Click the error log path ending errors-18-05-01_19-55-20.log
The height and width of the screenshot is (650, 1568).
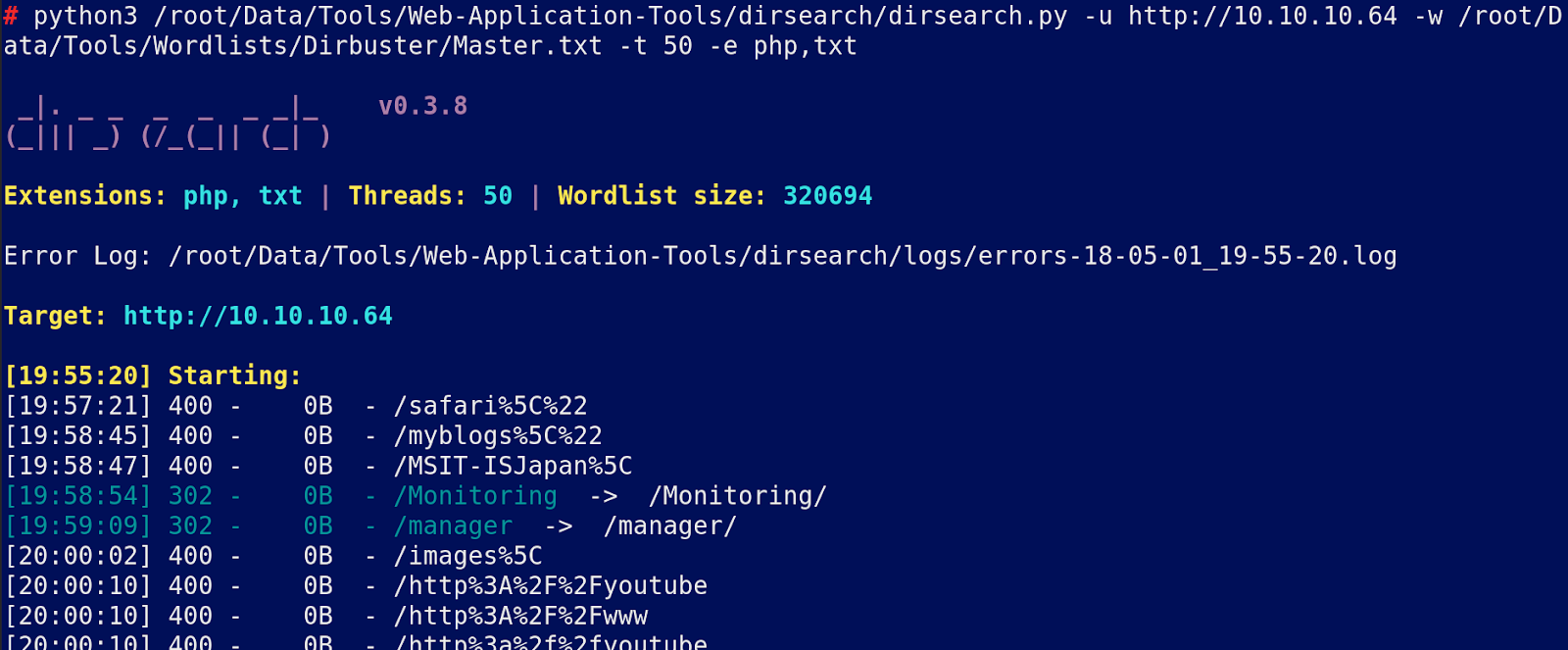point(783,256)
